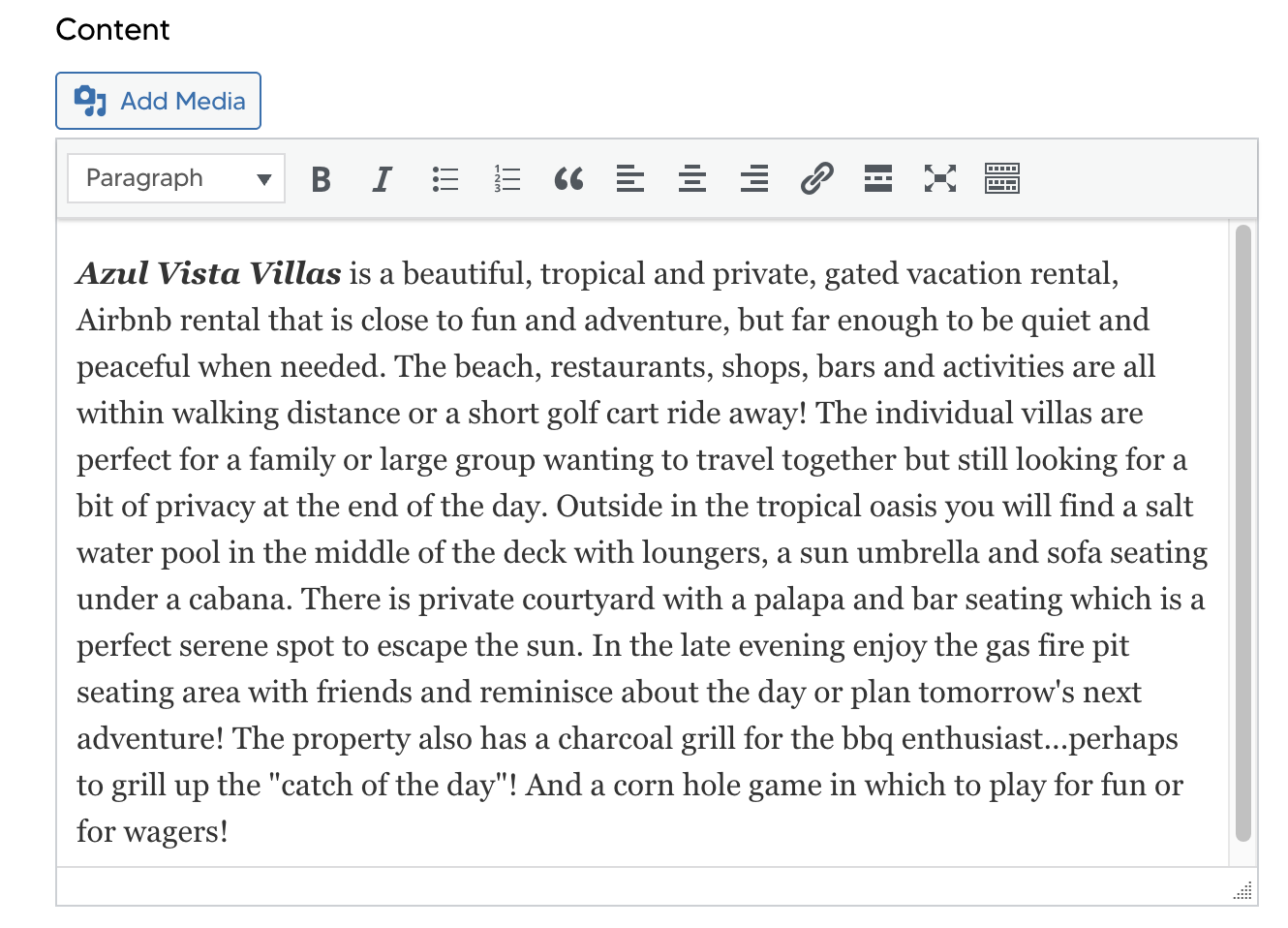1288x928 pixels.
Task: Toggle bold formatting
Action: (321, 179)
